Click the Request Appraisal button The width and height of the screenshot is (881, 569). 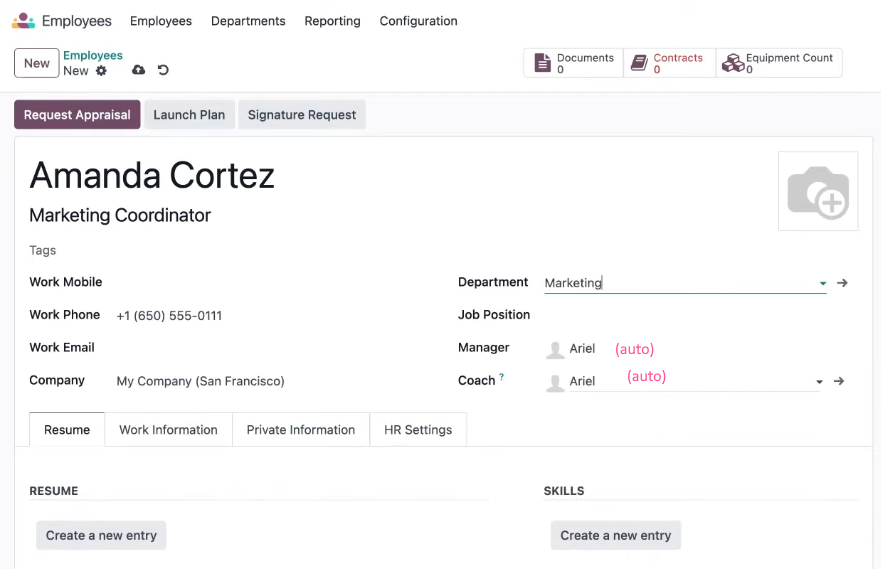[77, 115]
